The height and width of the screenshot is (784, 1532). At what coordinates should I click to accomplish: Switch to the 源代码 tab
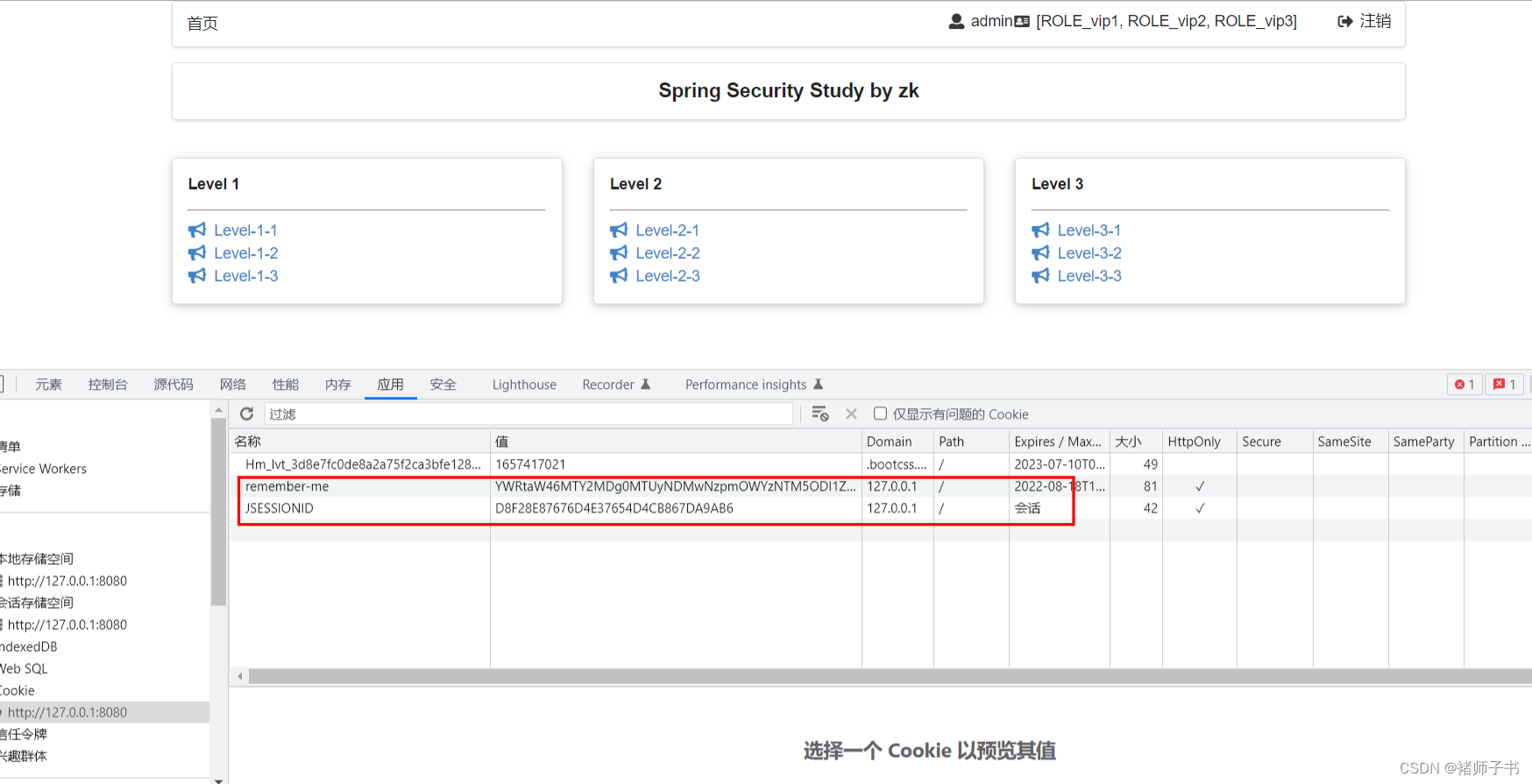[174, 385]
